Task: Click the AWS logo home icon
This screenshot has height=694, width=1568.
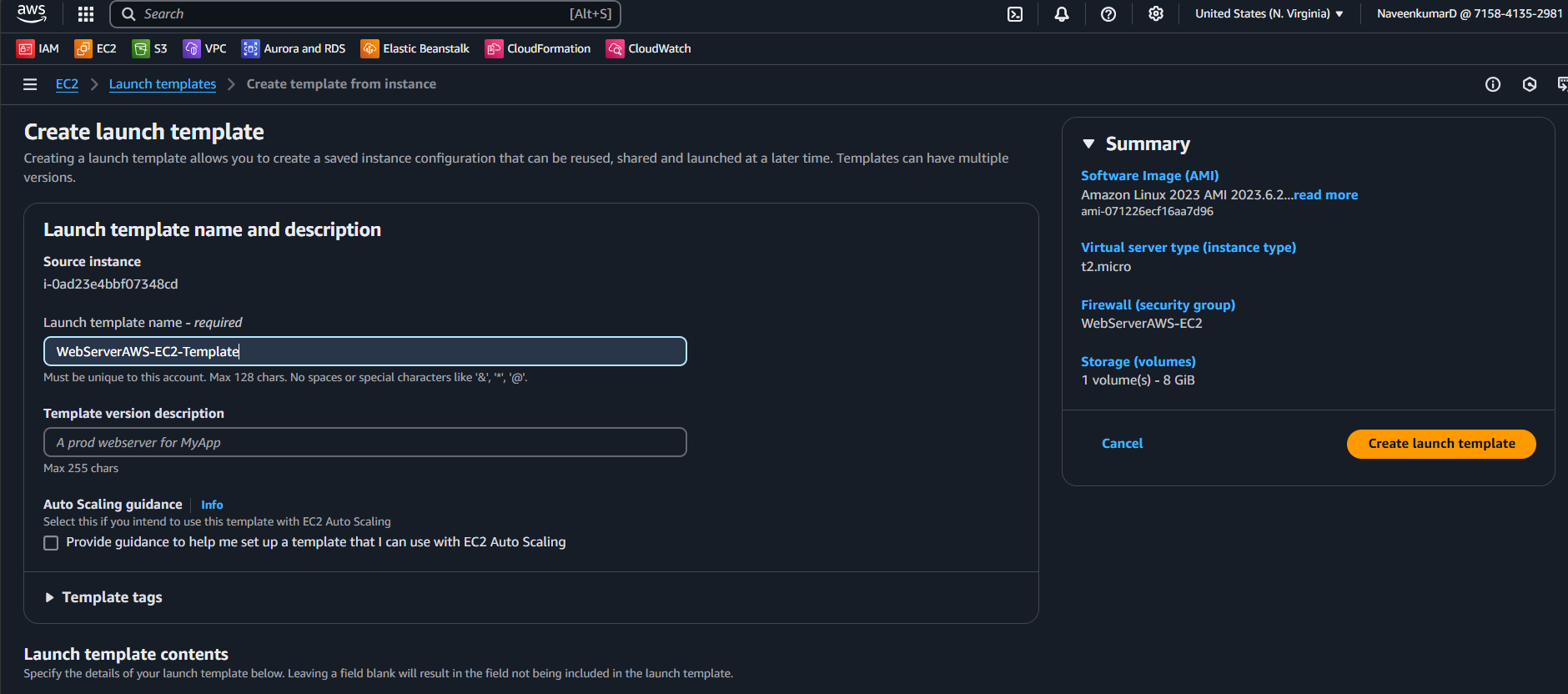Action: pyautogui.click(x=32, y=13)
